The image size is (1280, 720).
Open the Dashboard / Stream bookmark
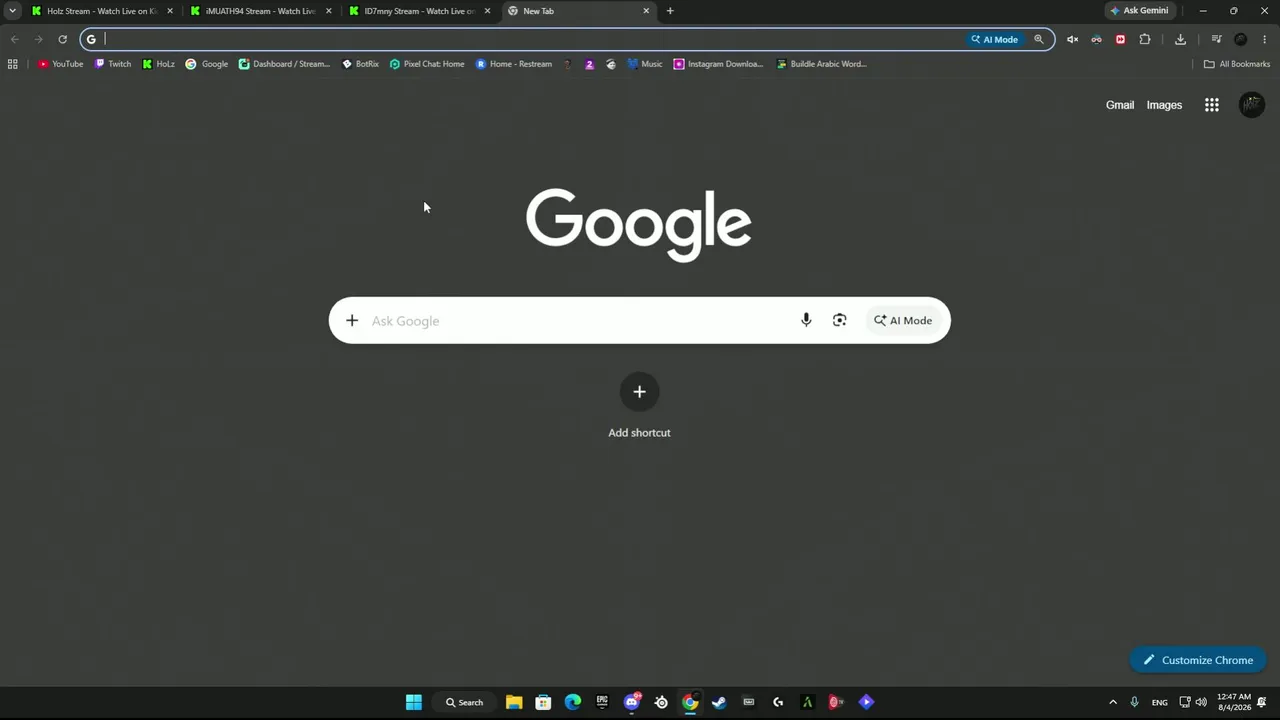(284, 64)
